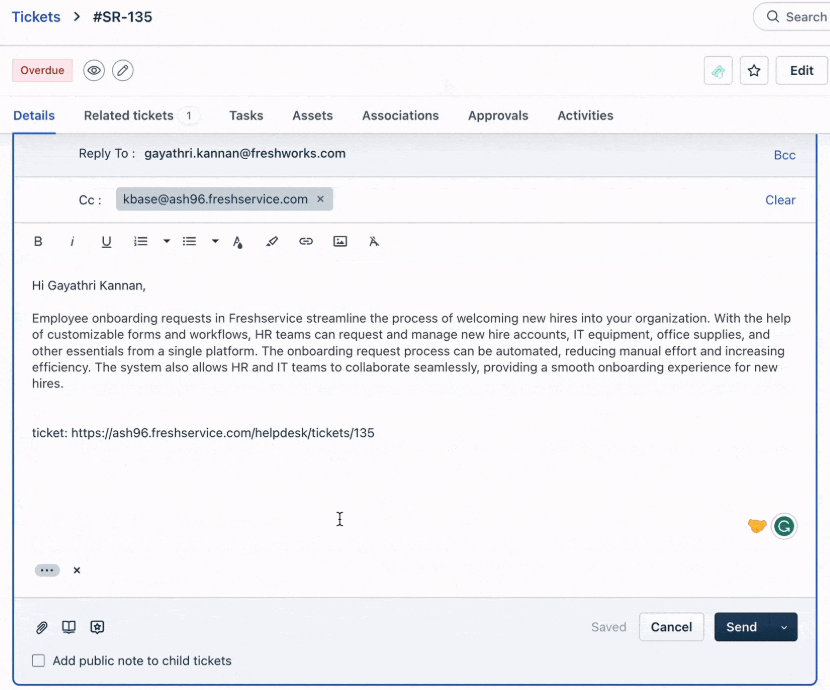Open the Tasks tab
The width and height of the screenshot is (830, 690).
(x=246, y=115)
